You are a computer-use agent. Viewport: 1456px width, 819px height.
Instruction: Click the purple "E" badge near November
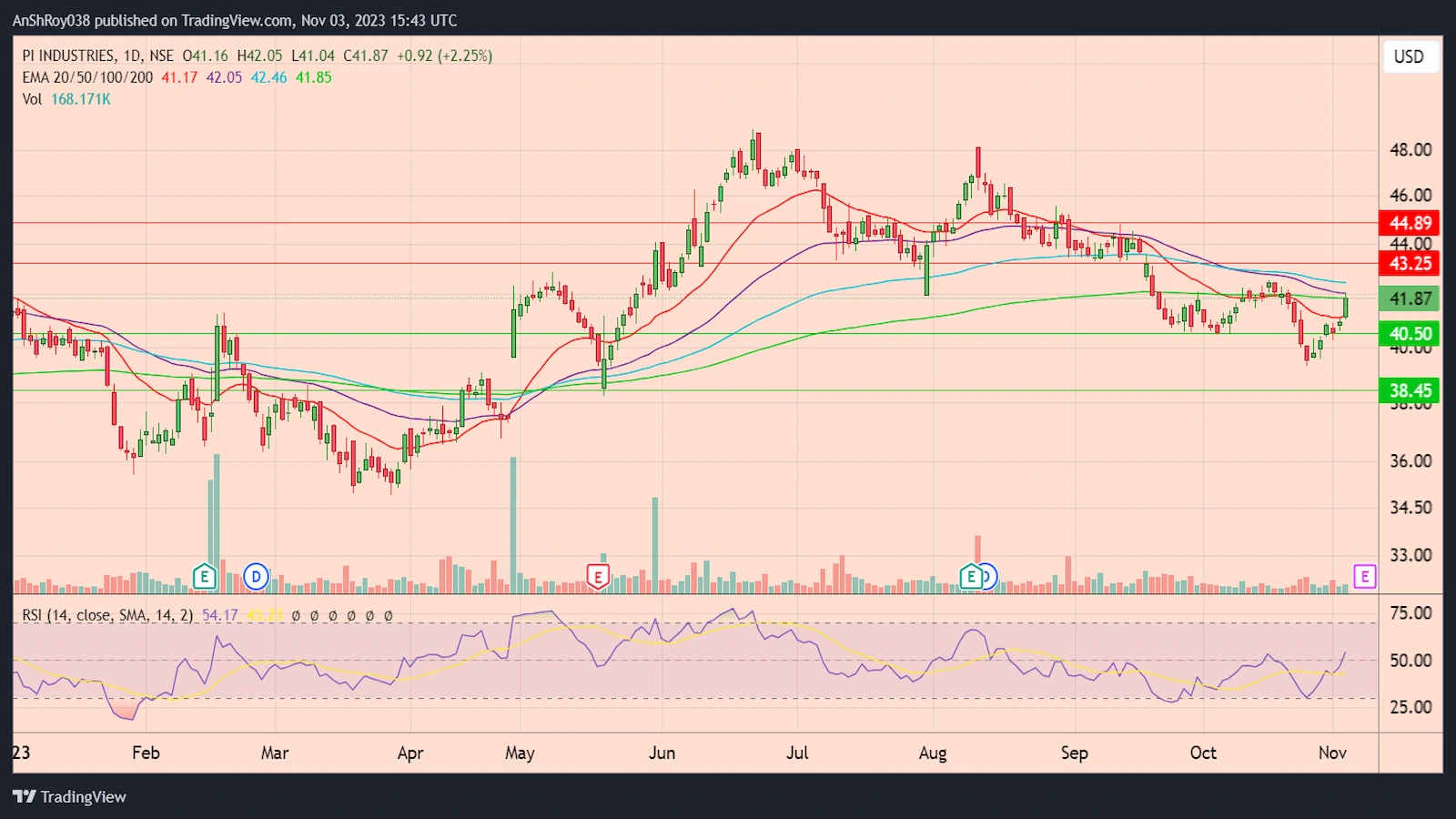click(1364, 576)
